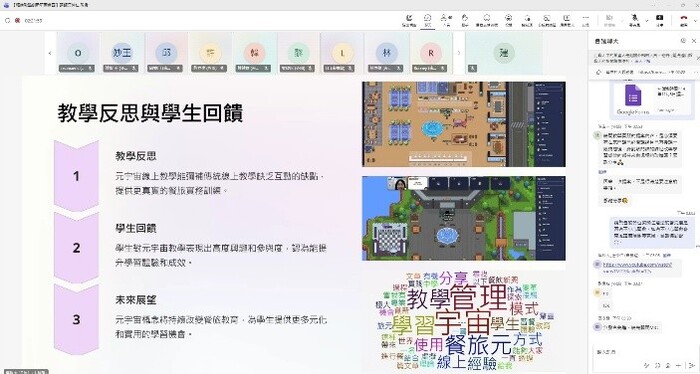Select participant tile with avatar L

coord(342,53)
